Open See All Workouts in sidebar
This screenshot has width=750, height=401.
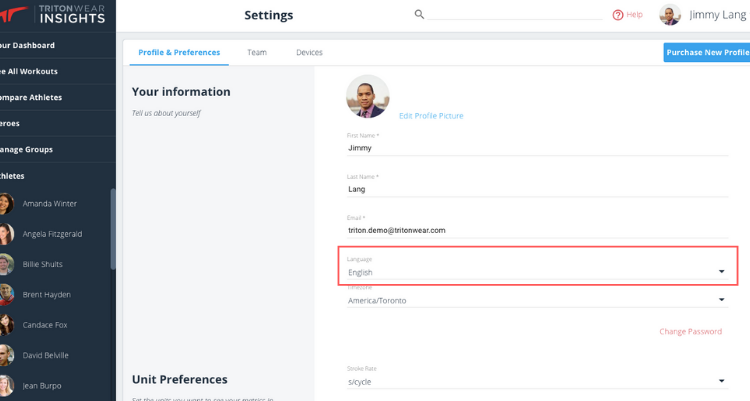(57, 71)
